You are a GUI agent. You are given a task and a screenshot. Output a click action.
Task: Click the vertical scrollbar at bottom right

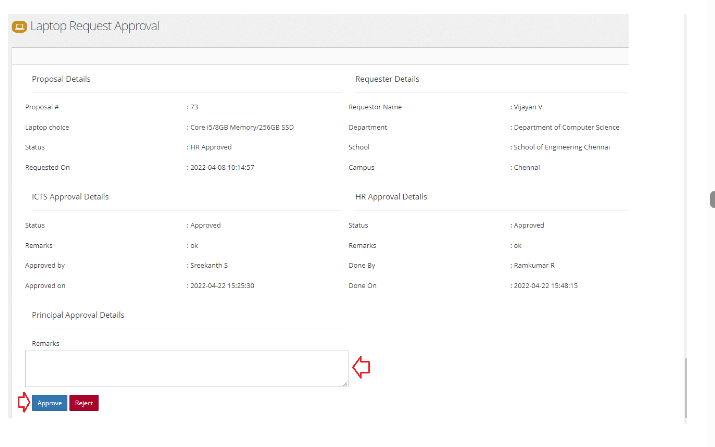pyautogui.click(x=685, y=388)
